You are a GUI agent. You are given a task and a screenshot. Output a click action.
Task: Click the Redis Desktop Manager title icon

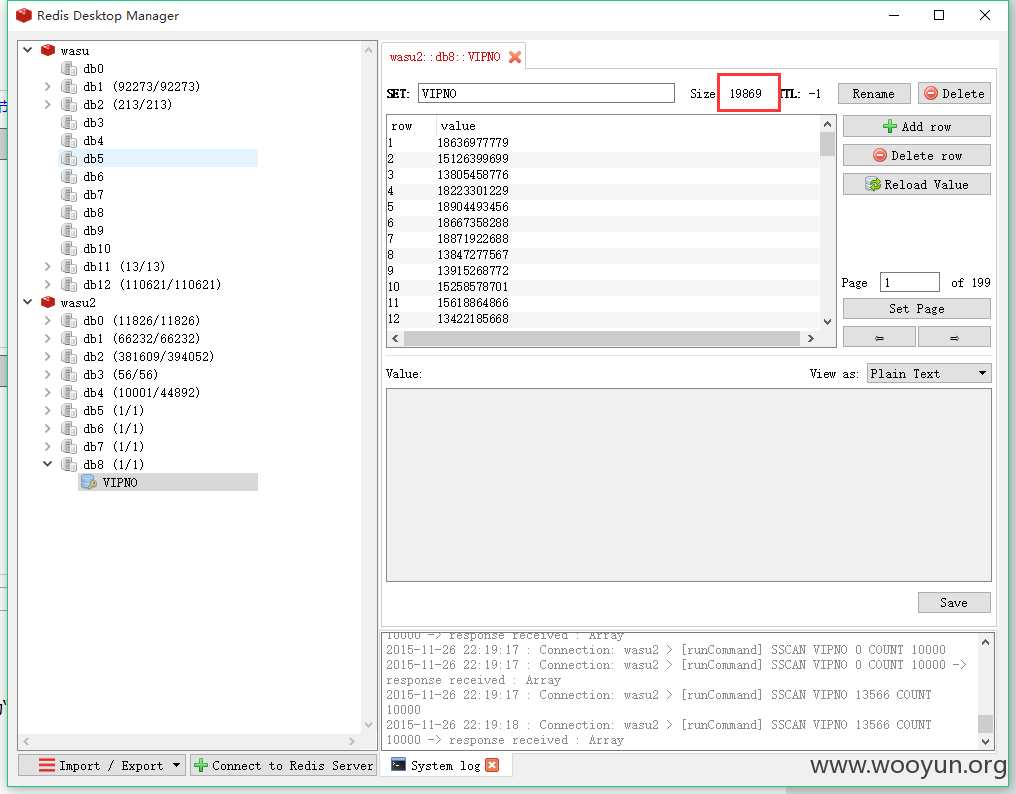pyautogui.click(x=24, y=16)
